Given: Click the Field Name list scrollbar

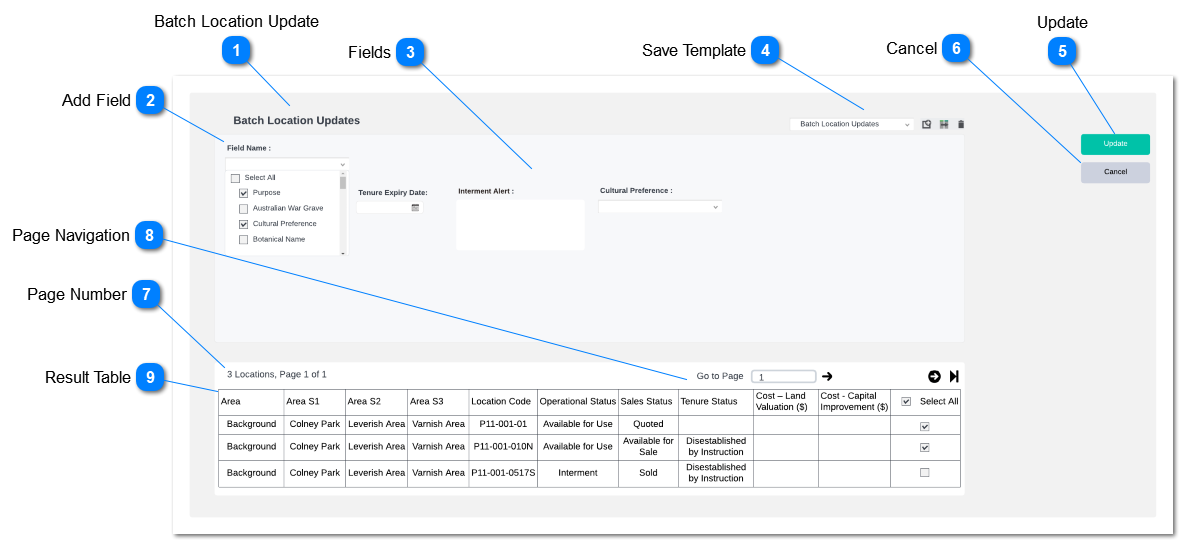Looking at the screenshot, I should (x=343, y=215).
